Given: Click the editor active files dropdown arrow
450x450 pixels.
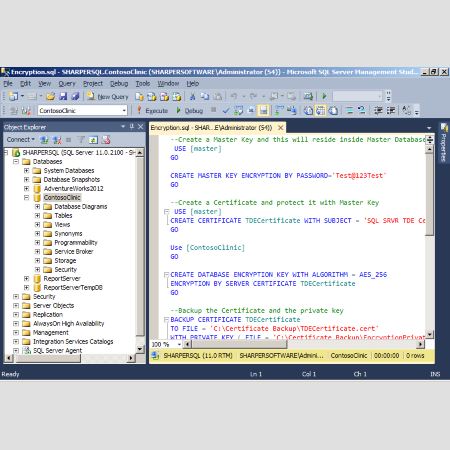Looking at the screenshot, I should click(429, 128).
